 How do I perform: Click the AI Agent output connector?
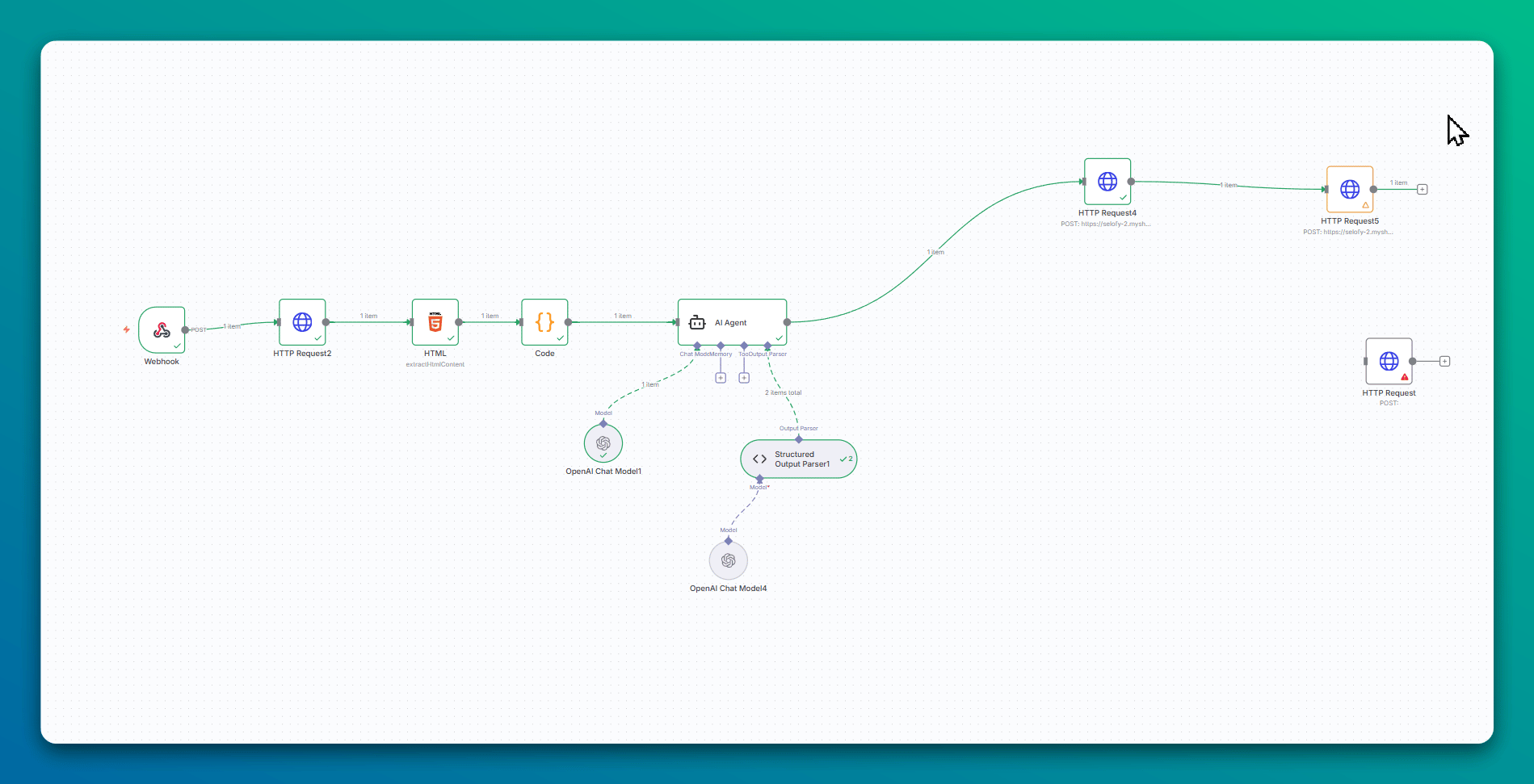(x=787, y=322)
